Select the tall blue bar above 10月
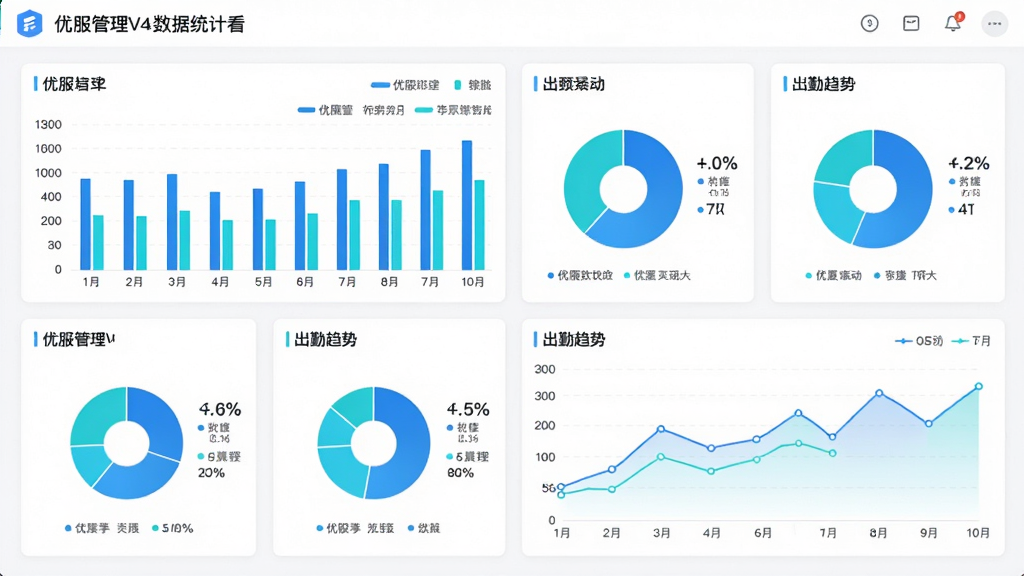Image resolution: width=1024 pixels, height=576 pixels. (467, 205)
